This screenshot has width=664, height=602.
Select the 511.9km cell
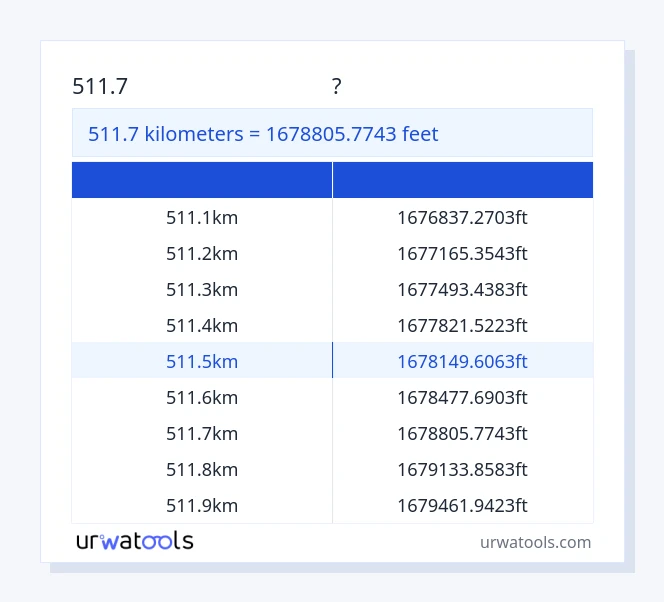pos(202,505)
